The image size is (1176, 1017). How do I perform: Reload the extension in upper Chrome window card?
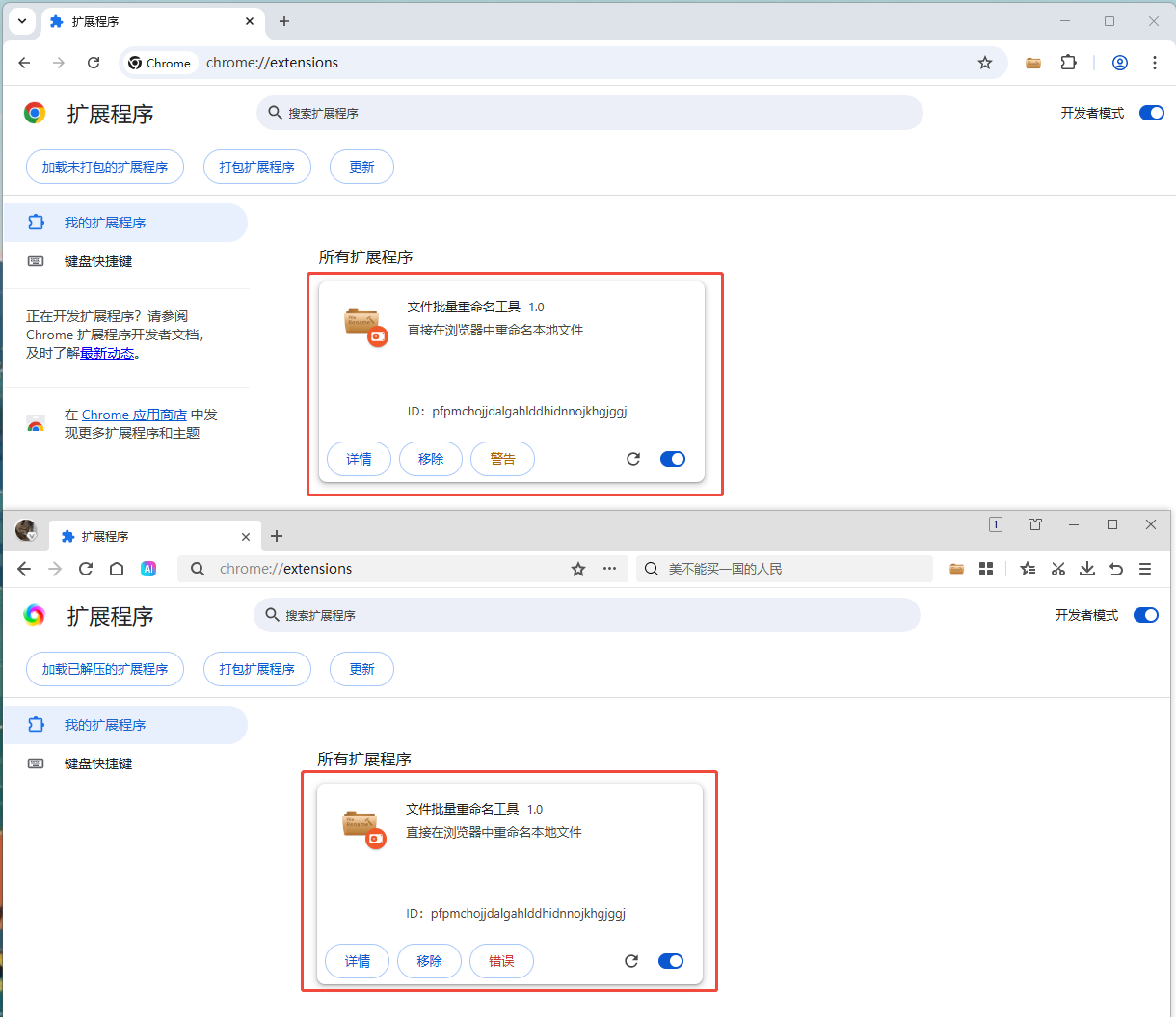pos(633,459)
